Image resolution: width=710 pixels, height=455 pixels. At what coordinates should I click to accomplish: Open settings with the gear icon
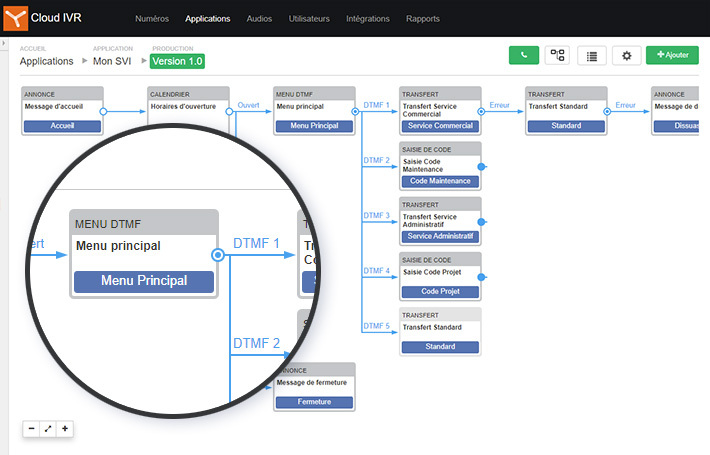[x=626, y=56]
